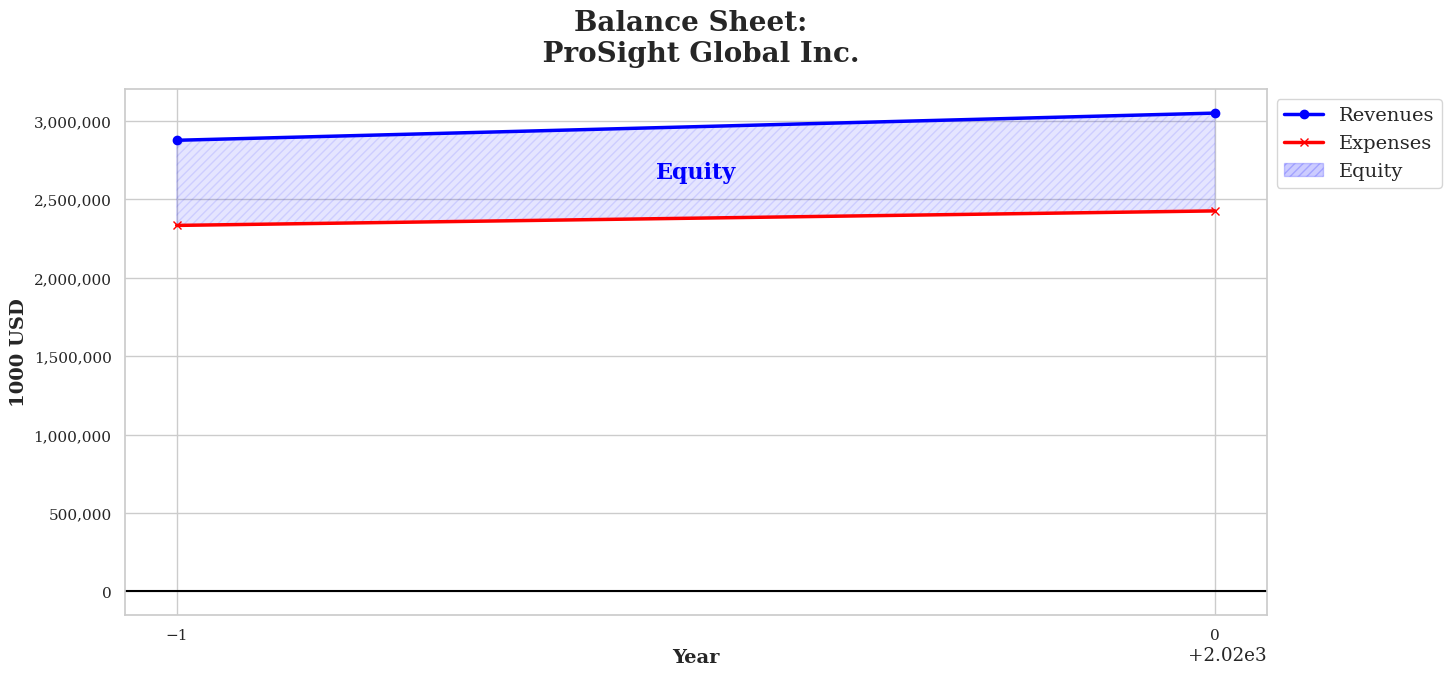Click the right red Expenses x marker
This screenshot has height=676, width=1452.
[x=1215, y=211]
